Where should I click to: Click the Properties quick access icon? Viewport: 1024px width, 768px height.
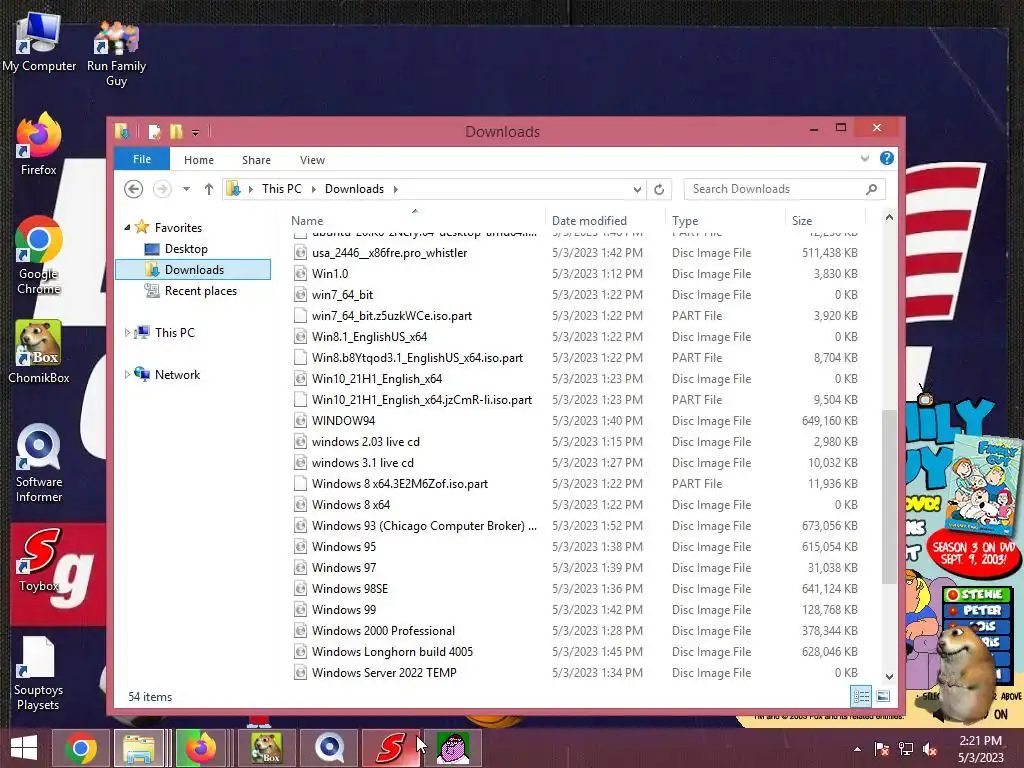(x=154, y=132)
